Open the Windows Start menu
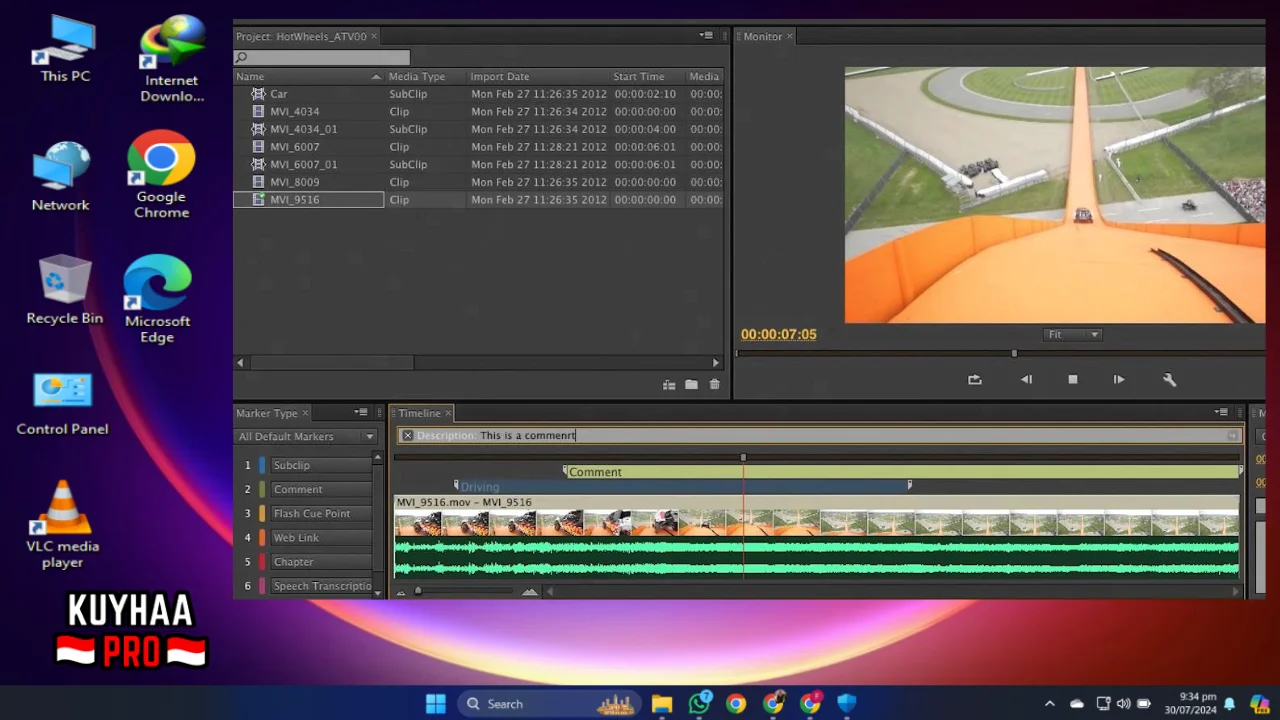1280x720 pixels. (436, 704)
